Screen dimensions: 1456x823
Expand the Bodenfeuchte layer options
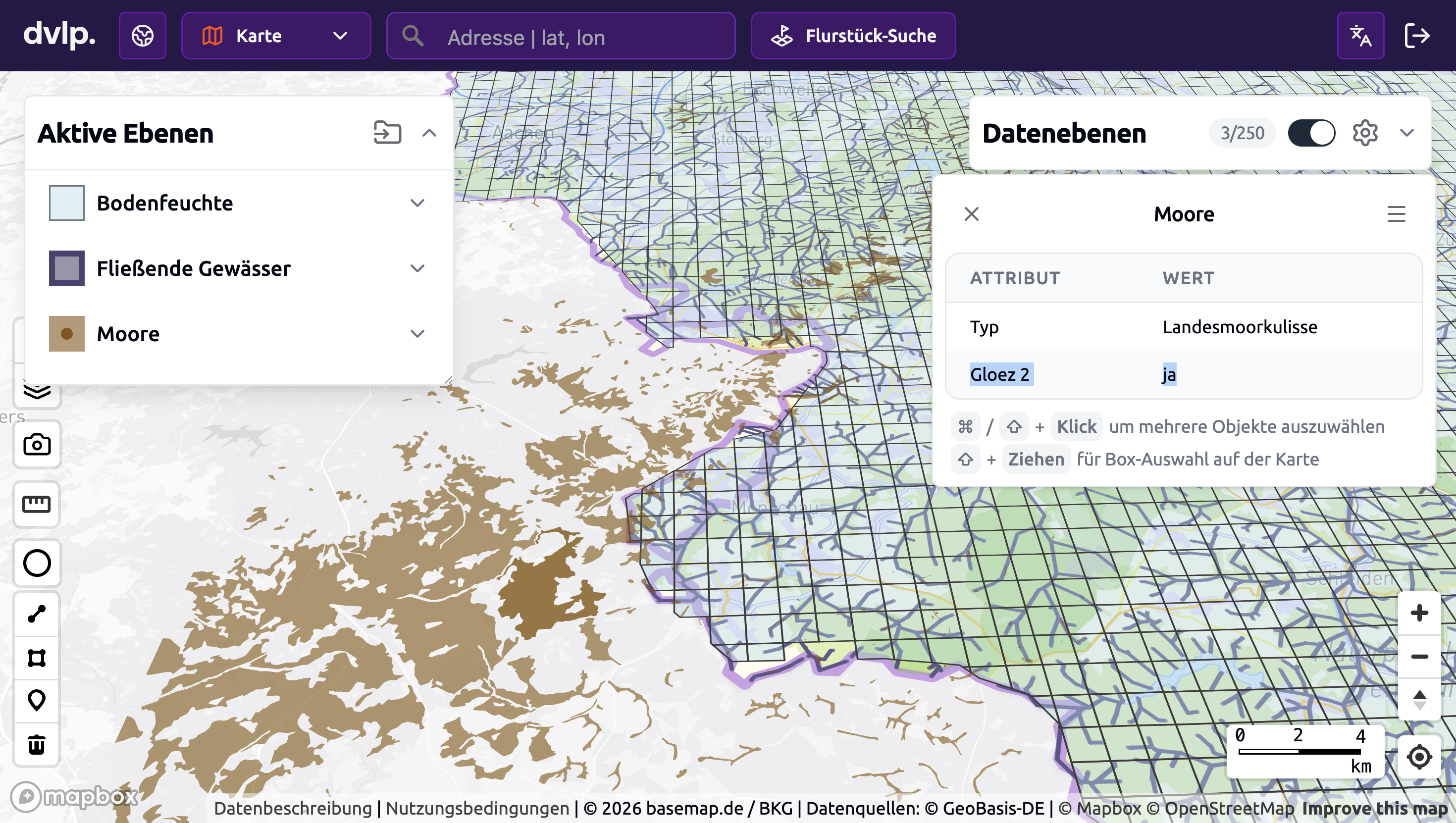(x=417, y=203)
